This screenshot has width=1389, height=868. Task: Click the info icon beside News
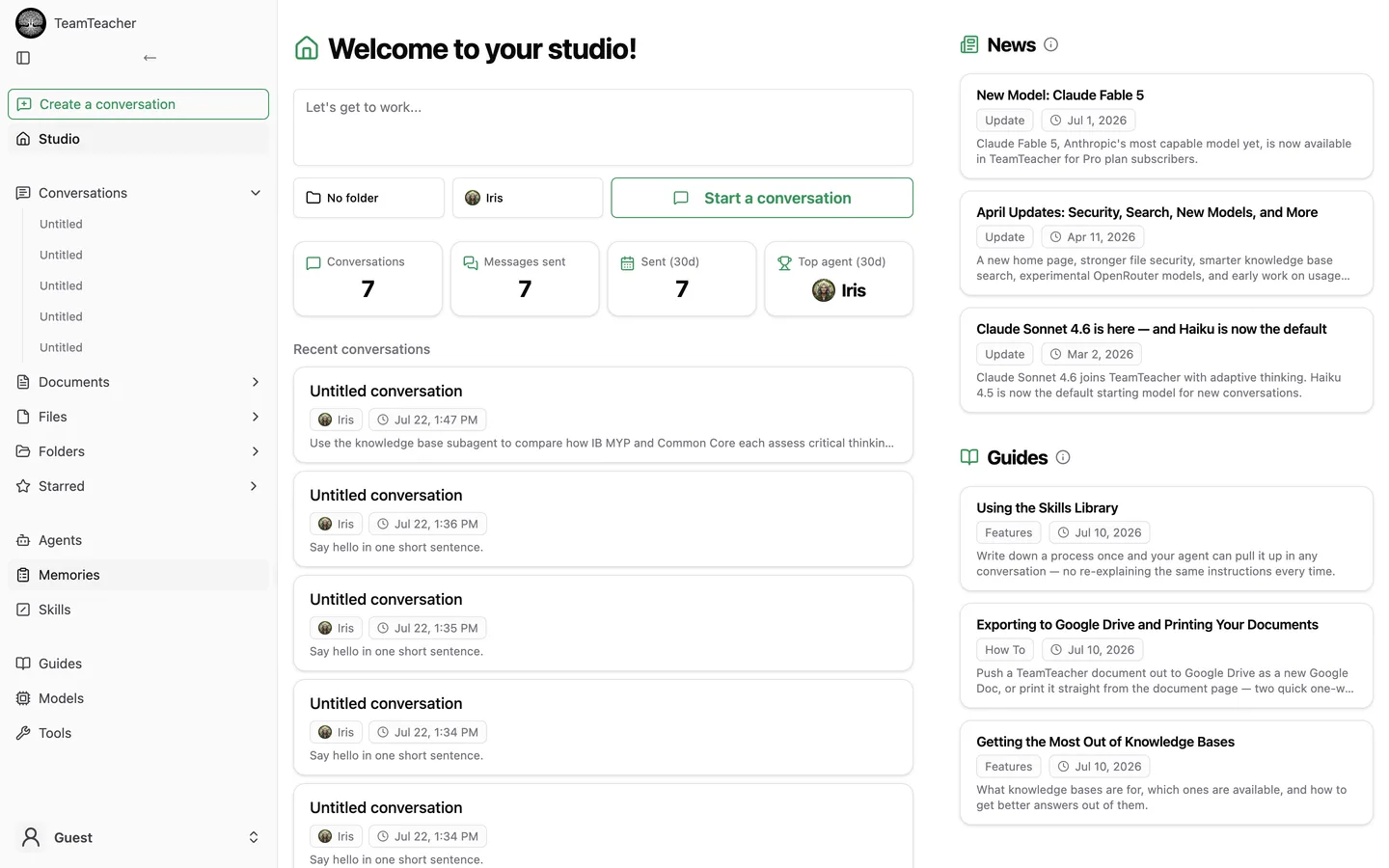pos(1051,44)
